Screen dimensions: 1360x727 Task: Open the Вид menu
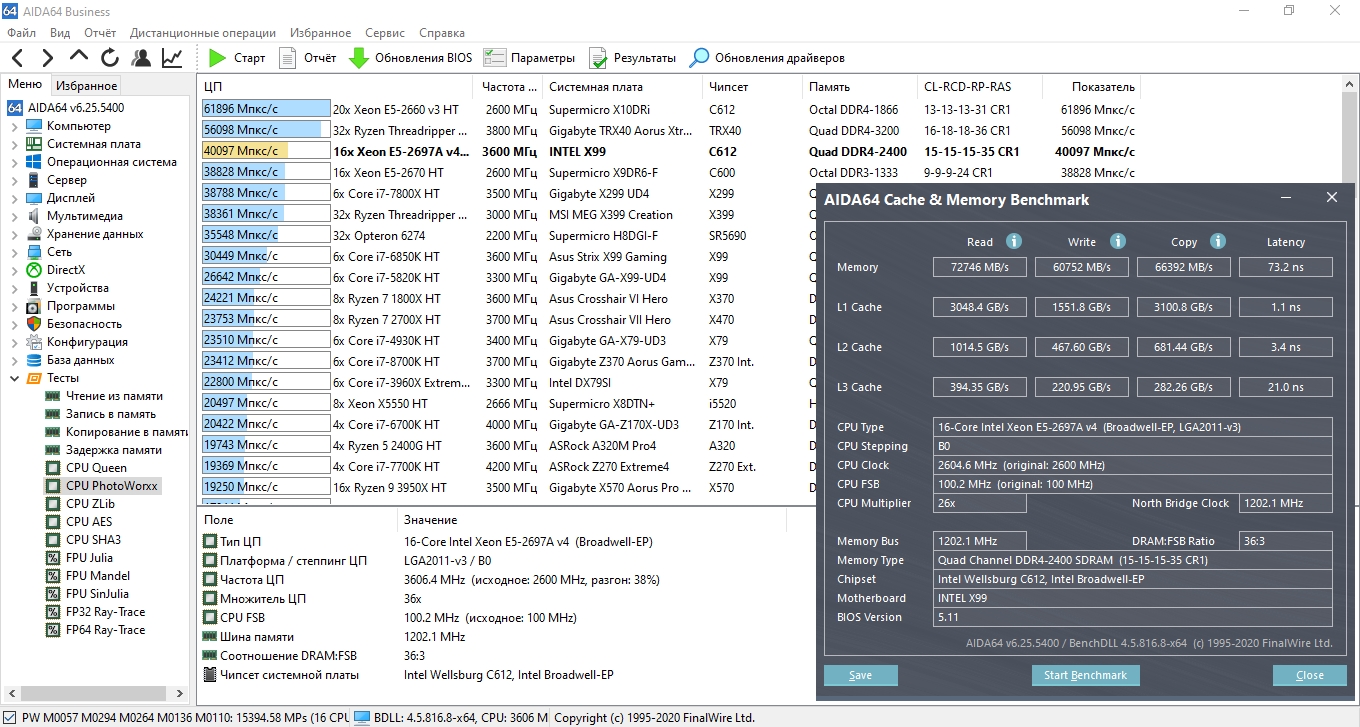click(x=60, y=32)
